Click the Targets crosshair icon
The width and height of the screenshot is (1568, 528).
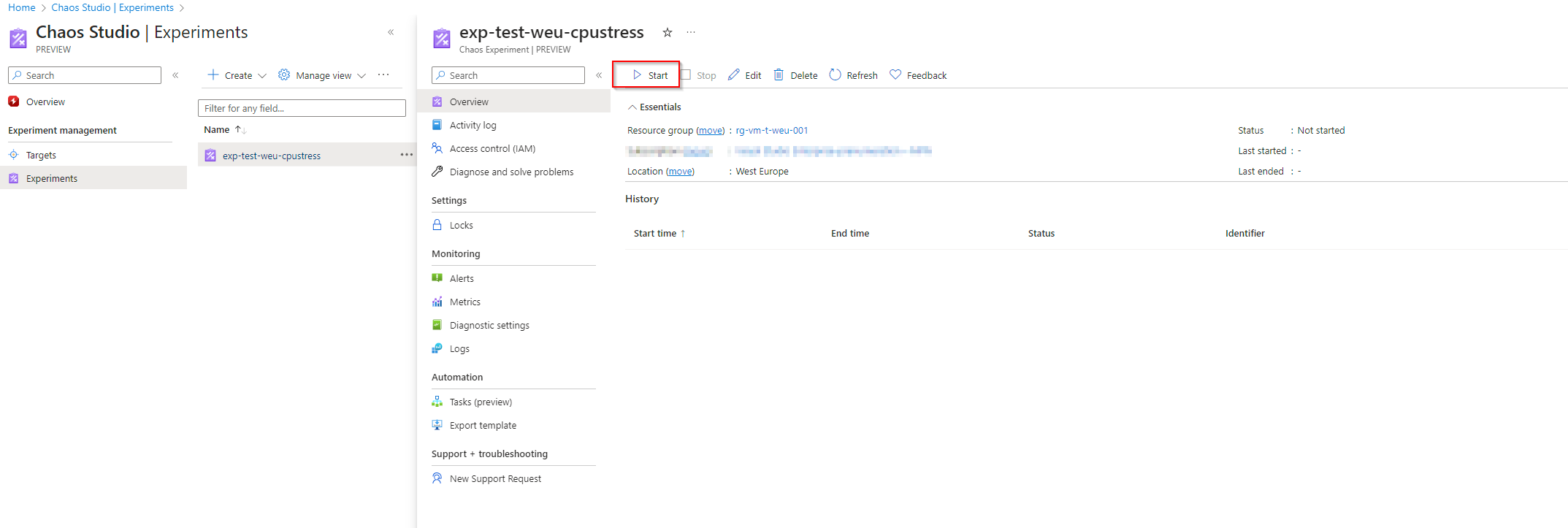13,155
